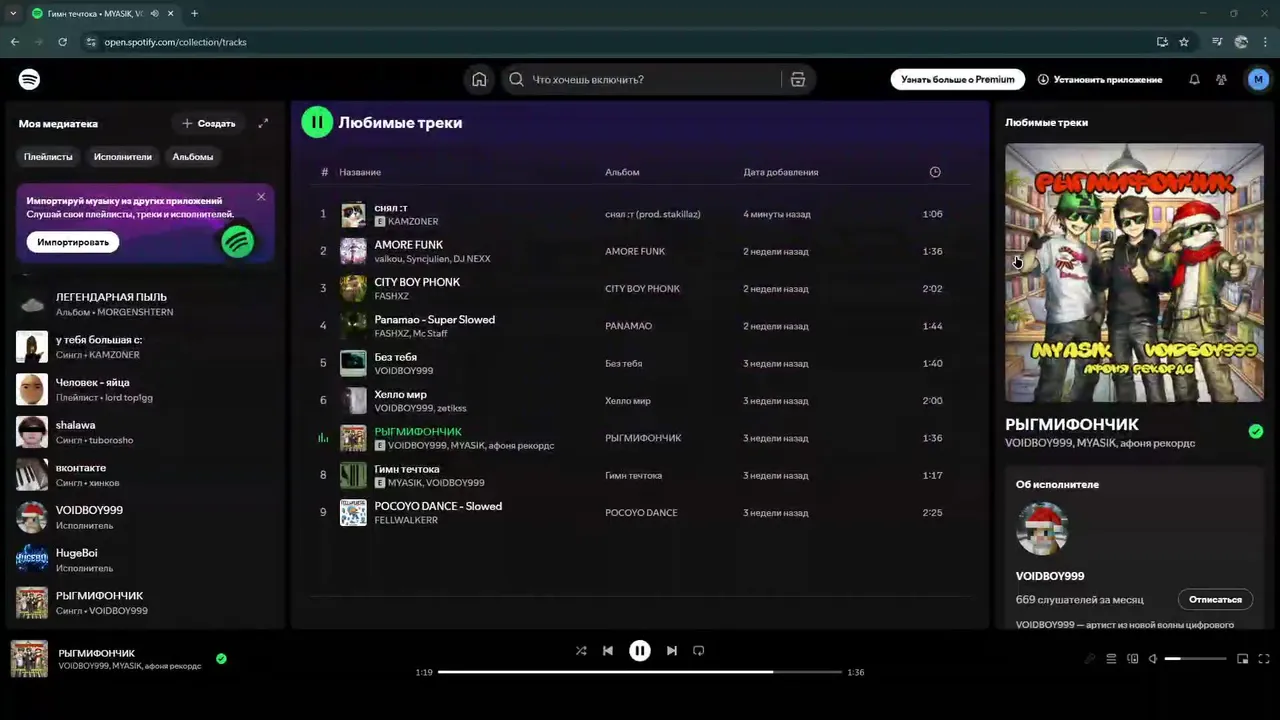The height and width of the screenshot is (720, 1280).
Task: Click Установить приложение
Action: (1100, 79)
